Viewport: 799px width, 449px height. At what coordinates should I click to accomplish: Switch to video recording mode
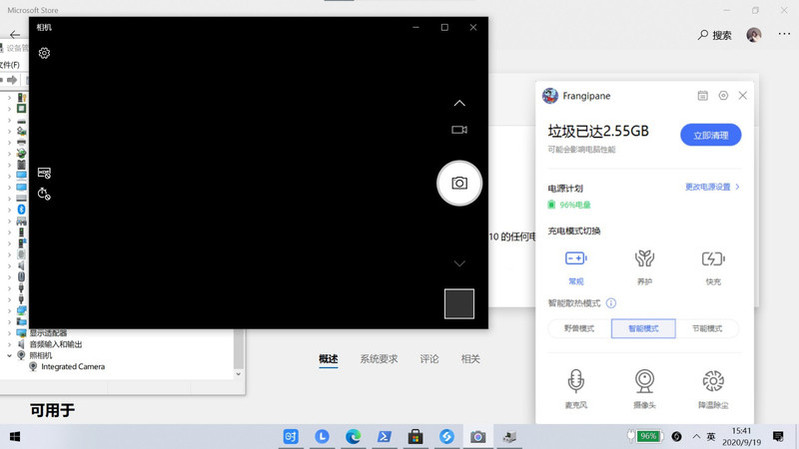(x=459, y=130)
